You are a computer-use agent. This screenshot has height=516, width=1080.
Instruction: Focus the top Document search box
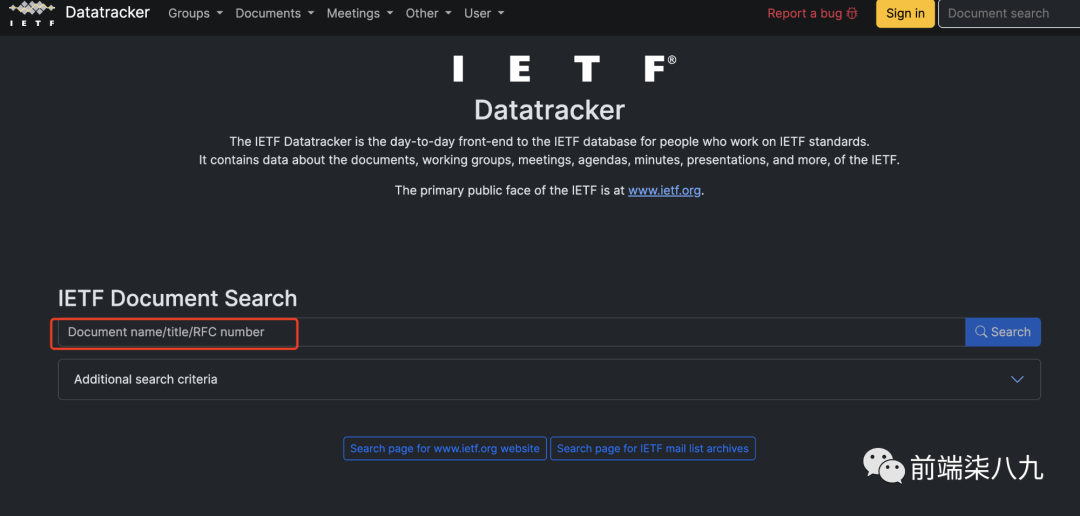click(x=1009, y=13)
